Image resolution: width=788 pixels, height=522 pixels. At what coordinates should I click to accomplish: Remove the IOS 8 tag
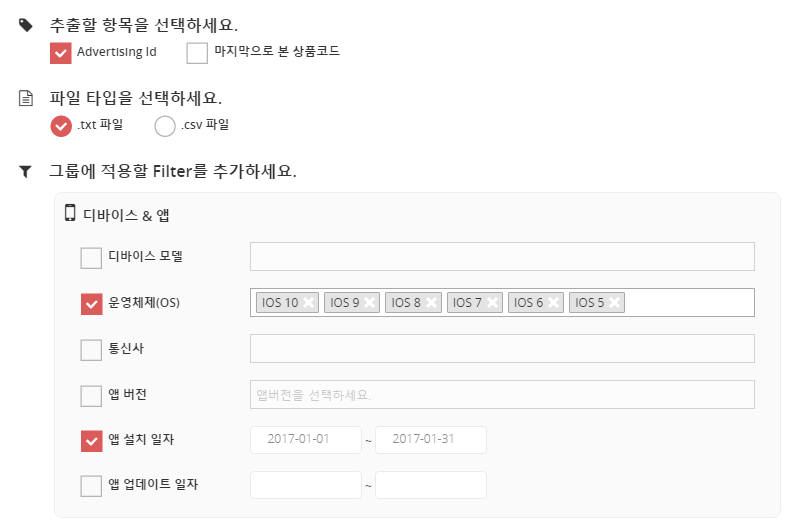tap(432, 303)
